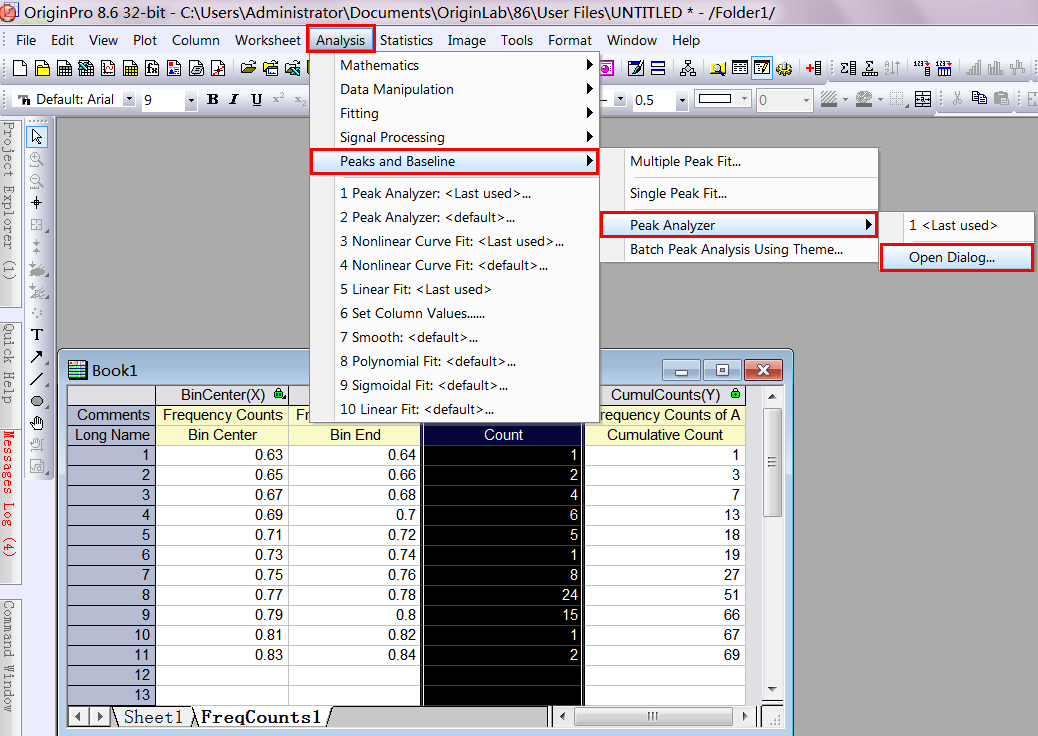1038x736 pixels.
Task: Pick the Arrow drawing tool
Action: click(37, 356)
